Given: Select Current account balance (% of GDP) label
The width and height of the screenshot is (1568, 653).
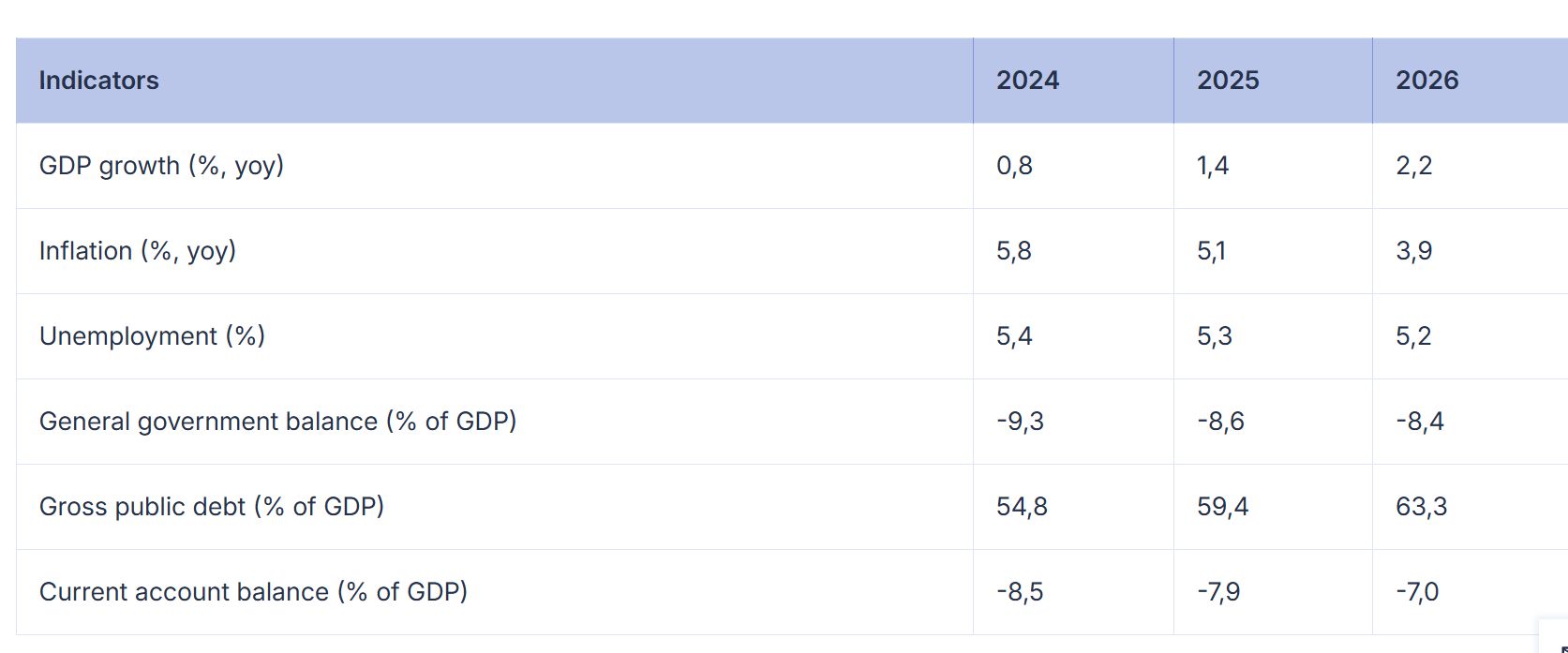Looking at the screenshot, I should tap(253, 592).
